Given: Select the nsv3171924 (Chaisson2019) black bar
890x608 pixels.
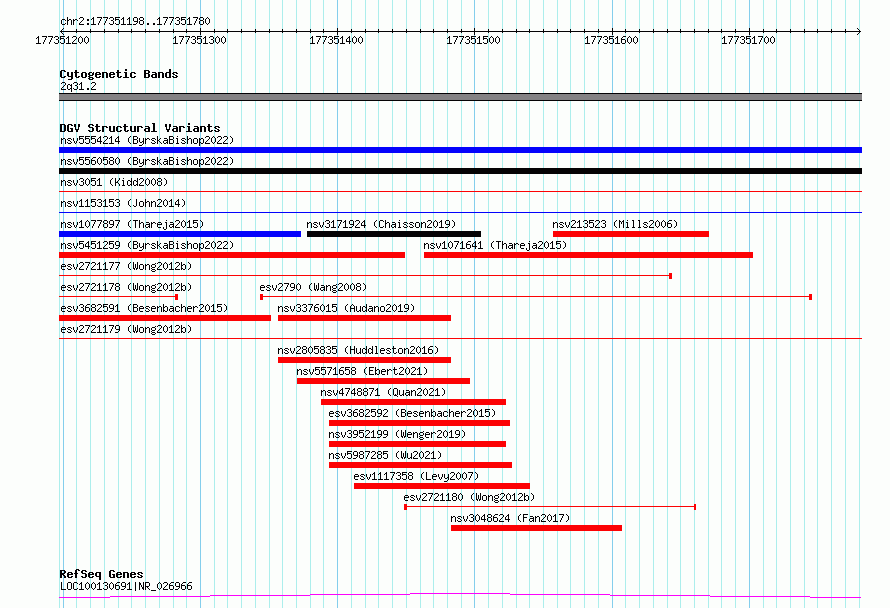Looking at the screenshot, I should point(394,234).
